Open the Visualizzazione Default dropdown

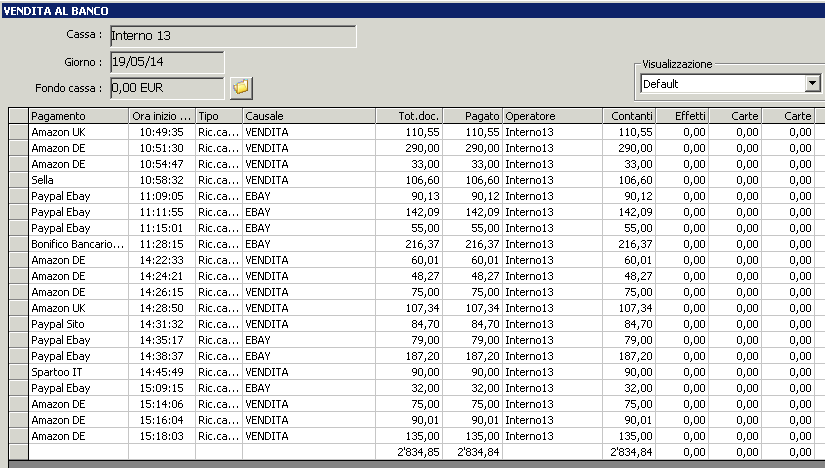click(x=812, y=83)
